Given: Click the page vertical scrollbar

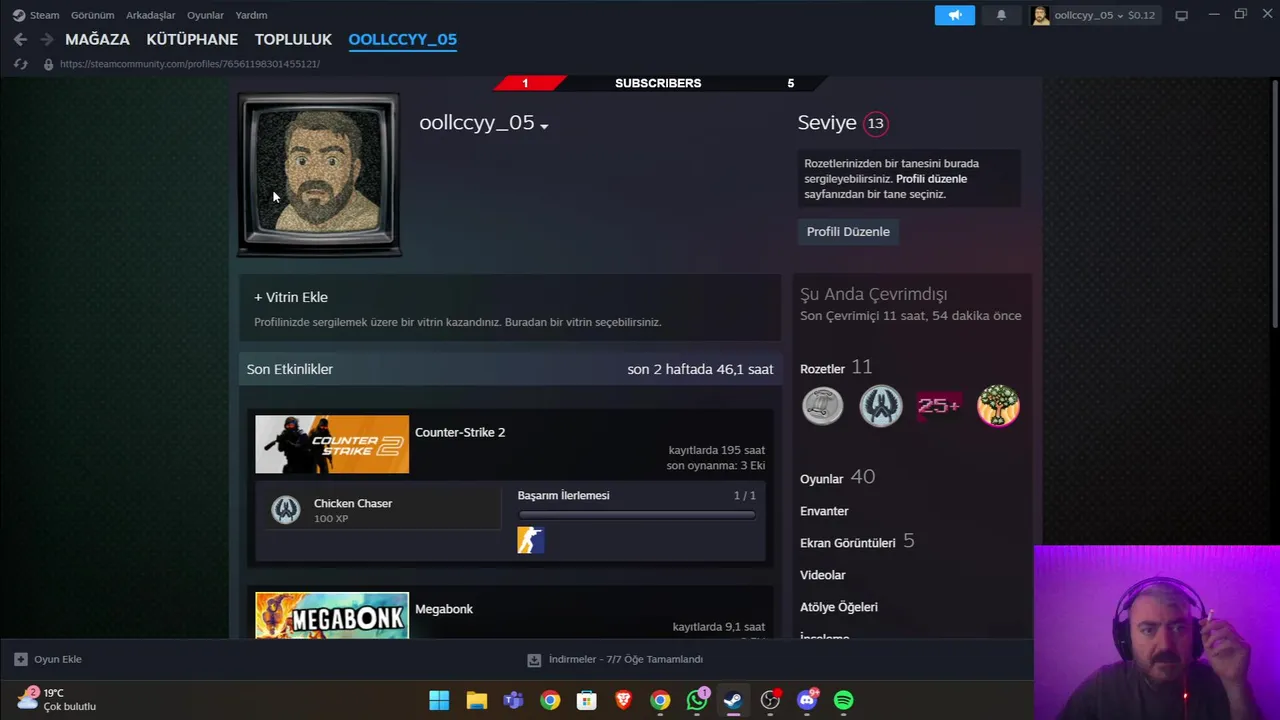Looking at the screenshot, I should point(1274,203).
